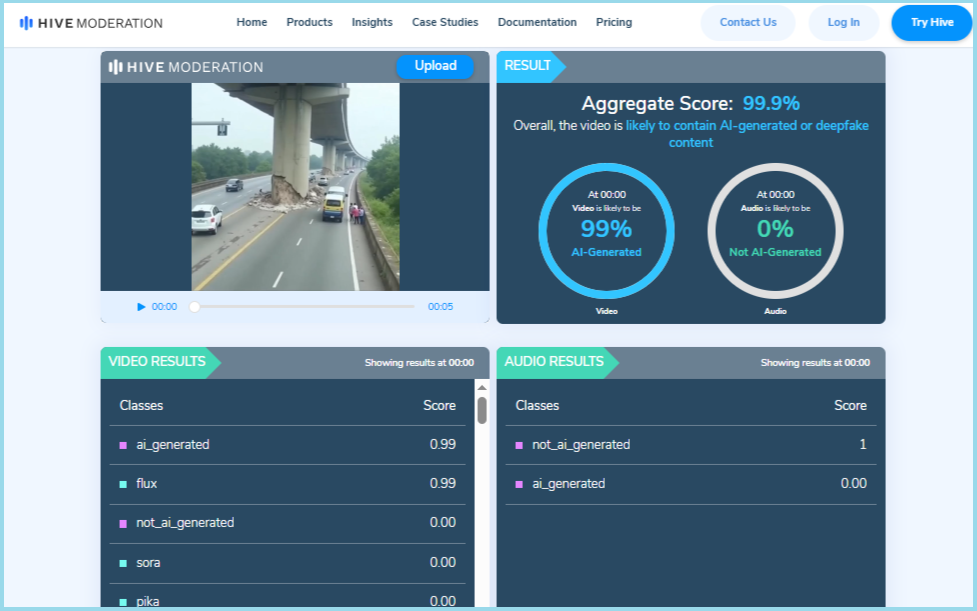Go to Case Studies page
The height and width of the screenshot is (611, 977).
(x=445, y=22)
